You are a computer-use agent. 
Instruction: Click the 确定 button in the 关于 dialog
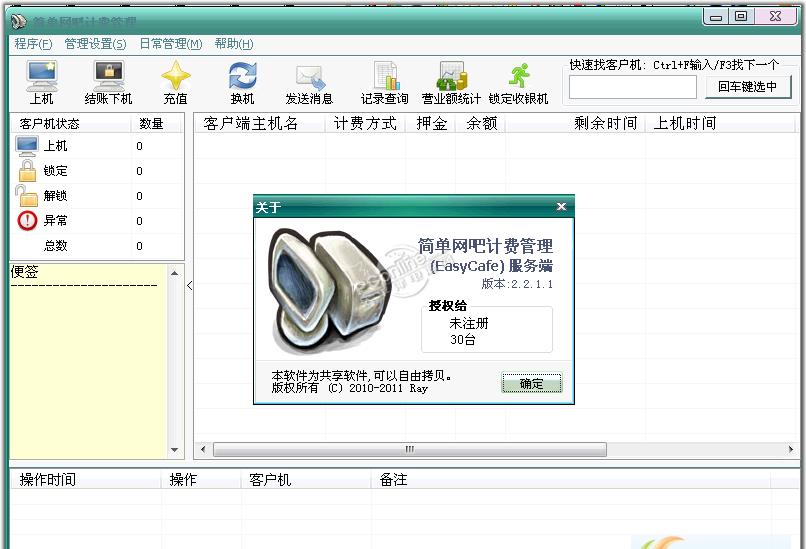[532, 383]
